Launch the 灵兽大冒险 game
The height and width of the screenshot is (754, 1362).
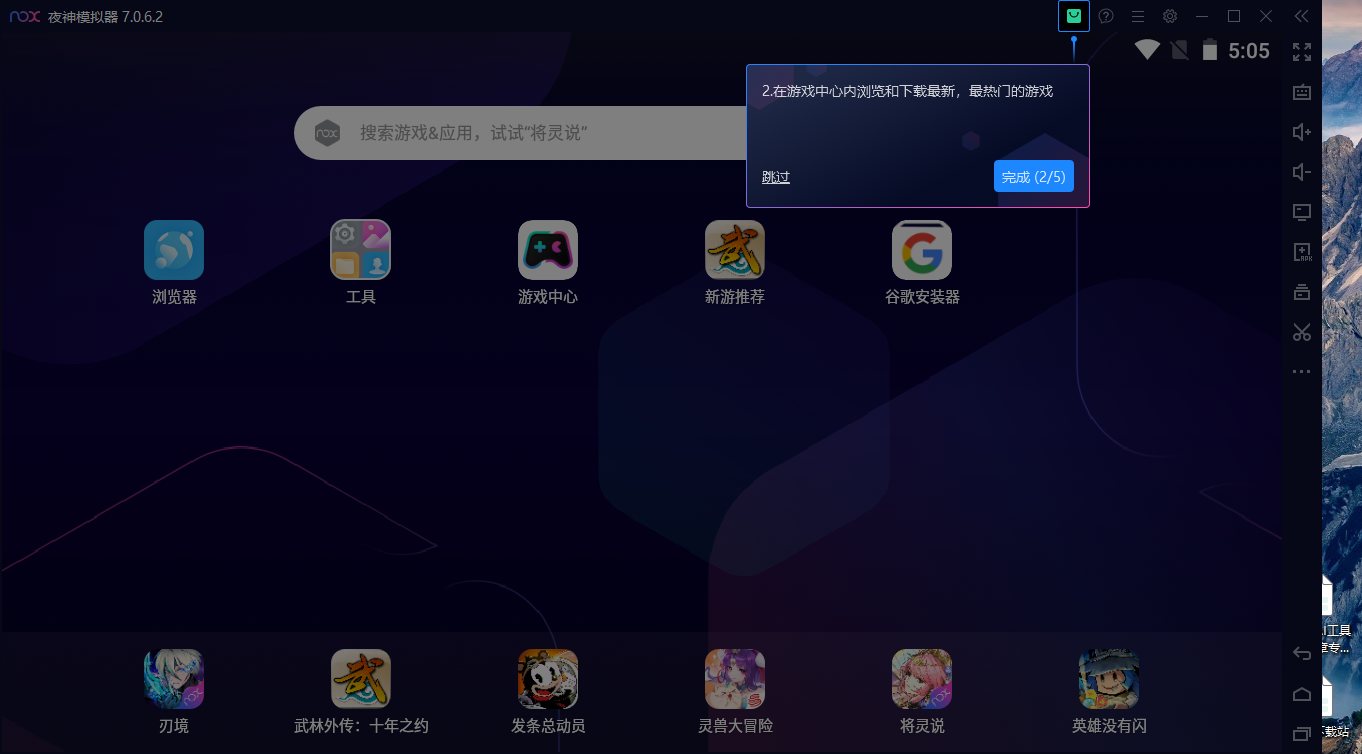735,679
